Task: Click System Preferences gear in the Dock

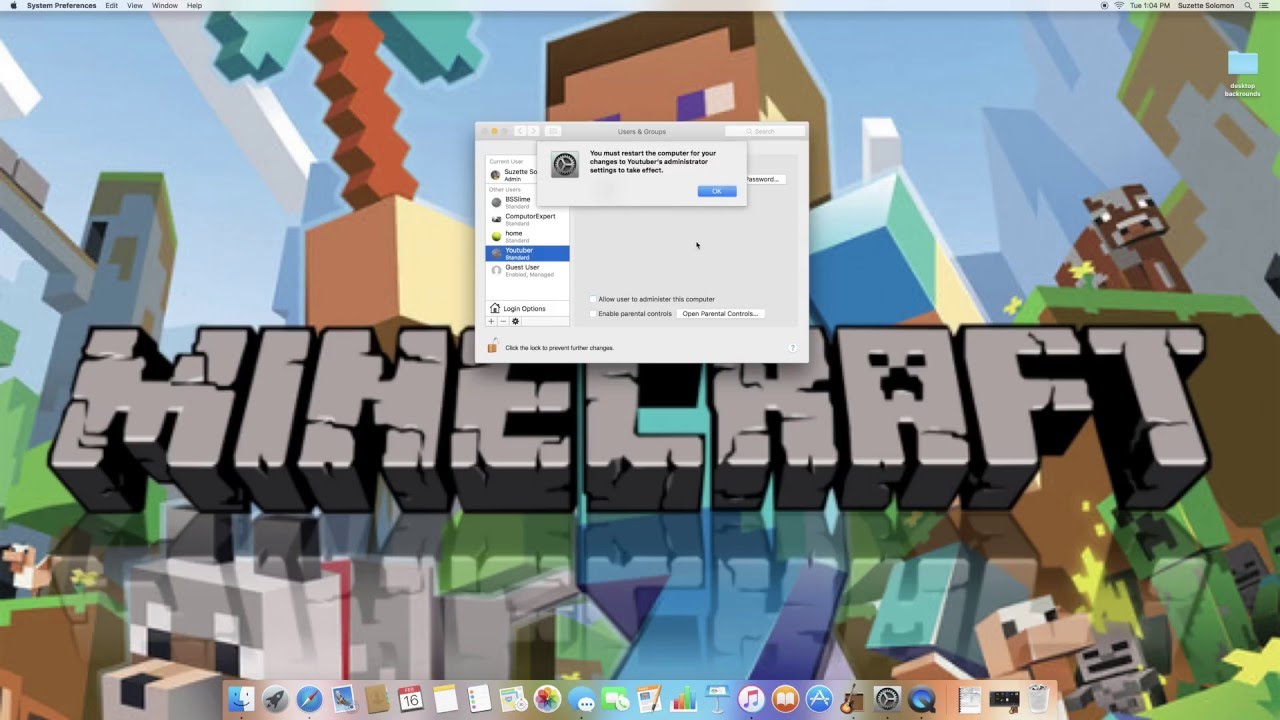Action: (x=887, y=699)
